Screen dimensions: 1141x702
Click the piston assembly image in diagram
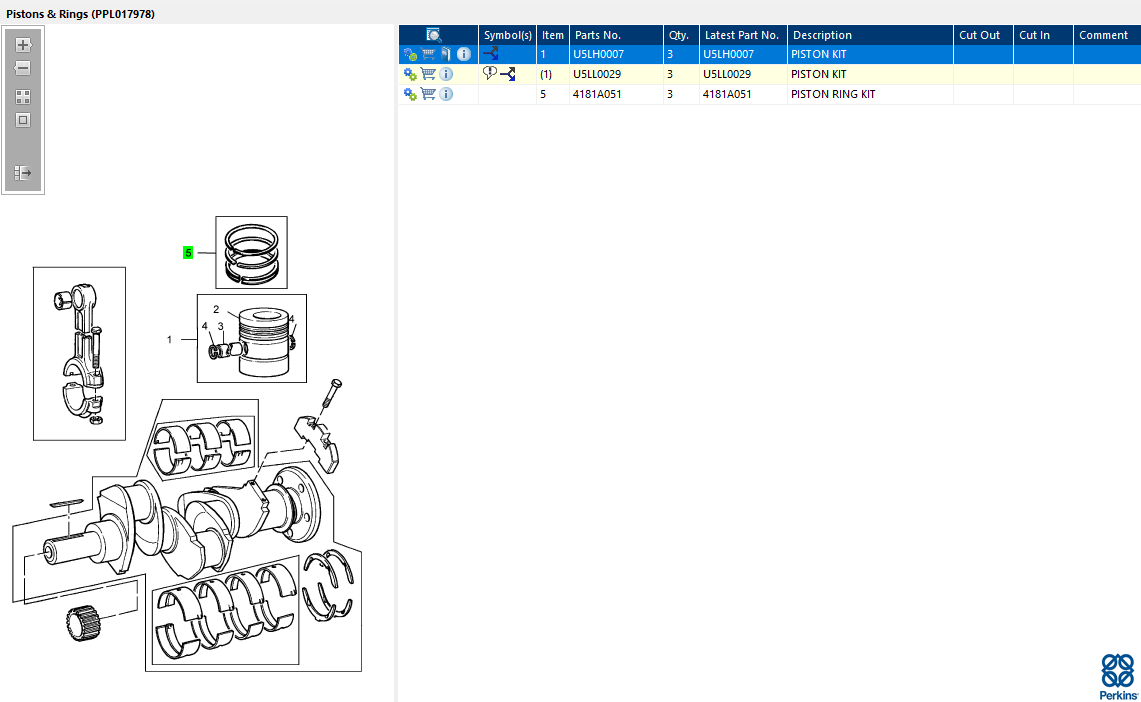click(x=252, y=338)
